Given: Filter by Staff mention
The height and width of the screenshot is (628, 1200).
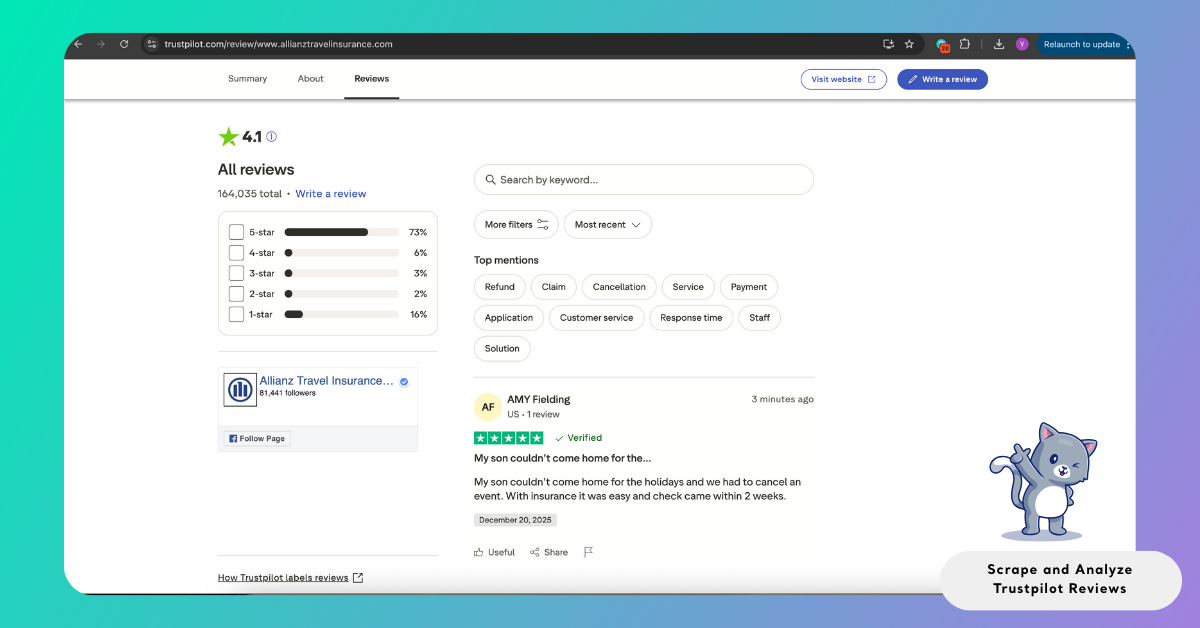Looking at the screenshot, I should [x=760, y=318].
